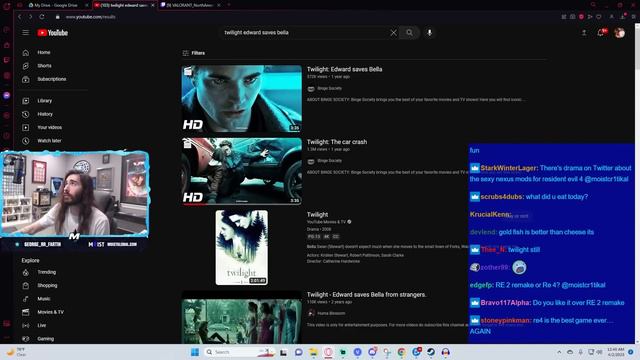The image size is (640, 360).
Task: Open the Twilight movie poster thumbnail
Action: click(x=242, y=247)
